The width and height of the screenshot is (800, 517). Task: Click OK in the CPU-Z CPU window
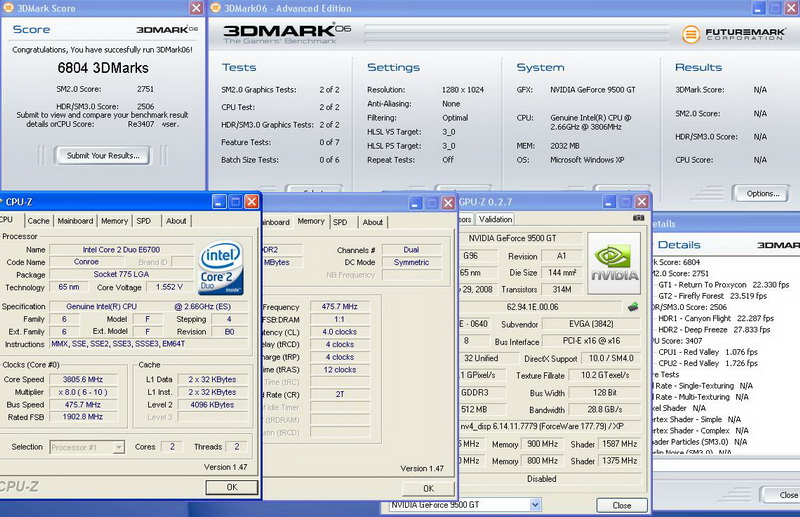pyautogui.click(x=232, y=487)
